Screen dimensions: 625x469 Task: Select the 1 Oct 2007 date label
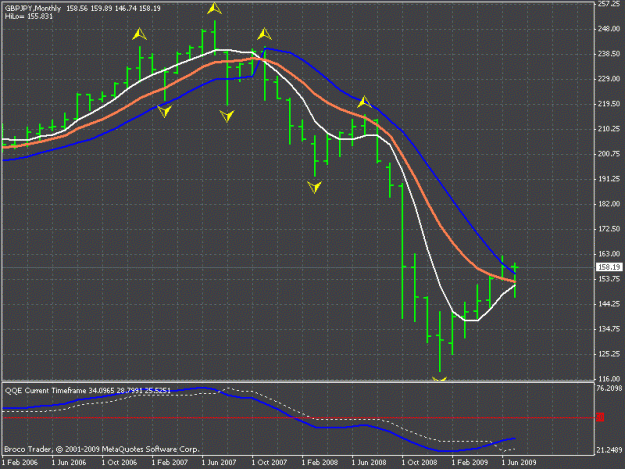[x=269, y=462]
